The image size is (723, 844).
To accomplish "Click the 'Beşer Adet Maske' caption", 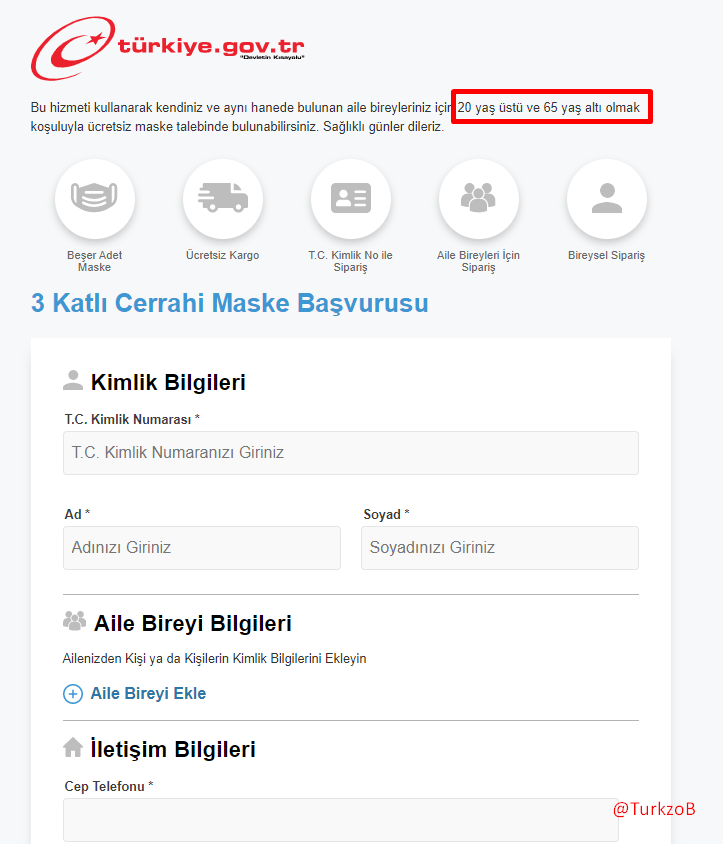I will click(x=95, y=261).
